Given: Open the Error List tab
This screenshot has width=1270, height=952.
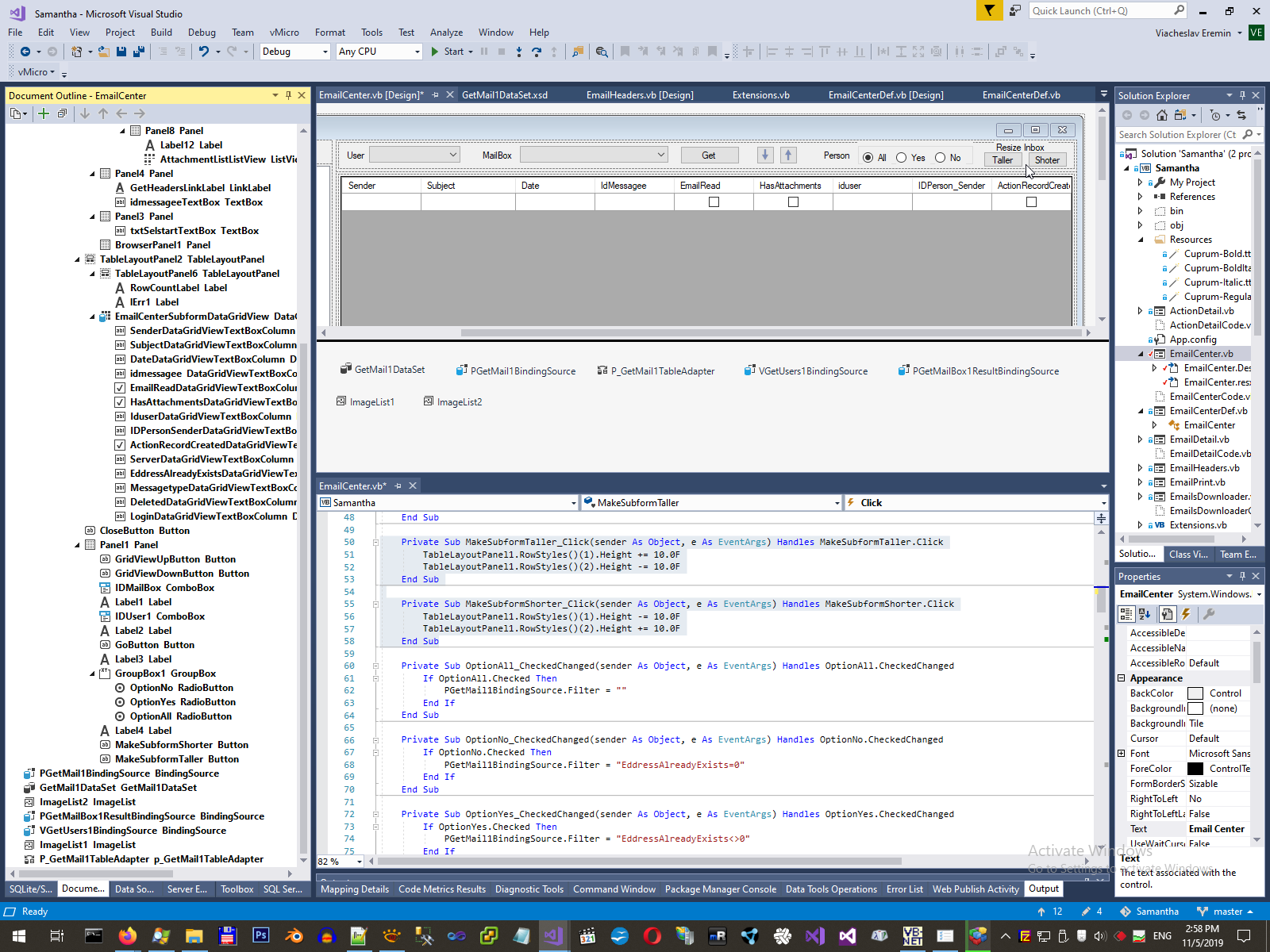Looking at the screenshot, I should (905, 889).
